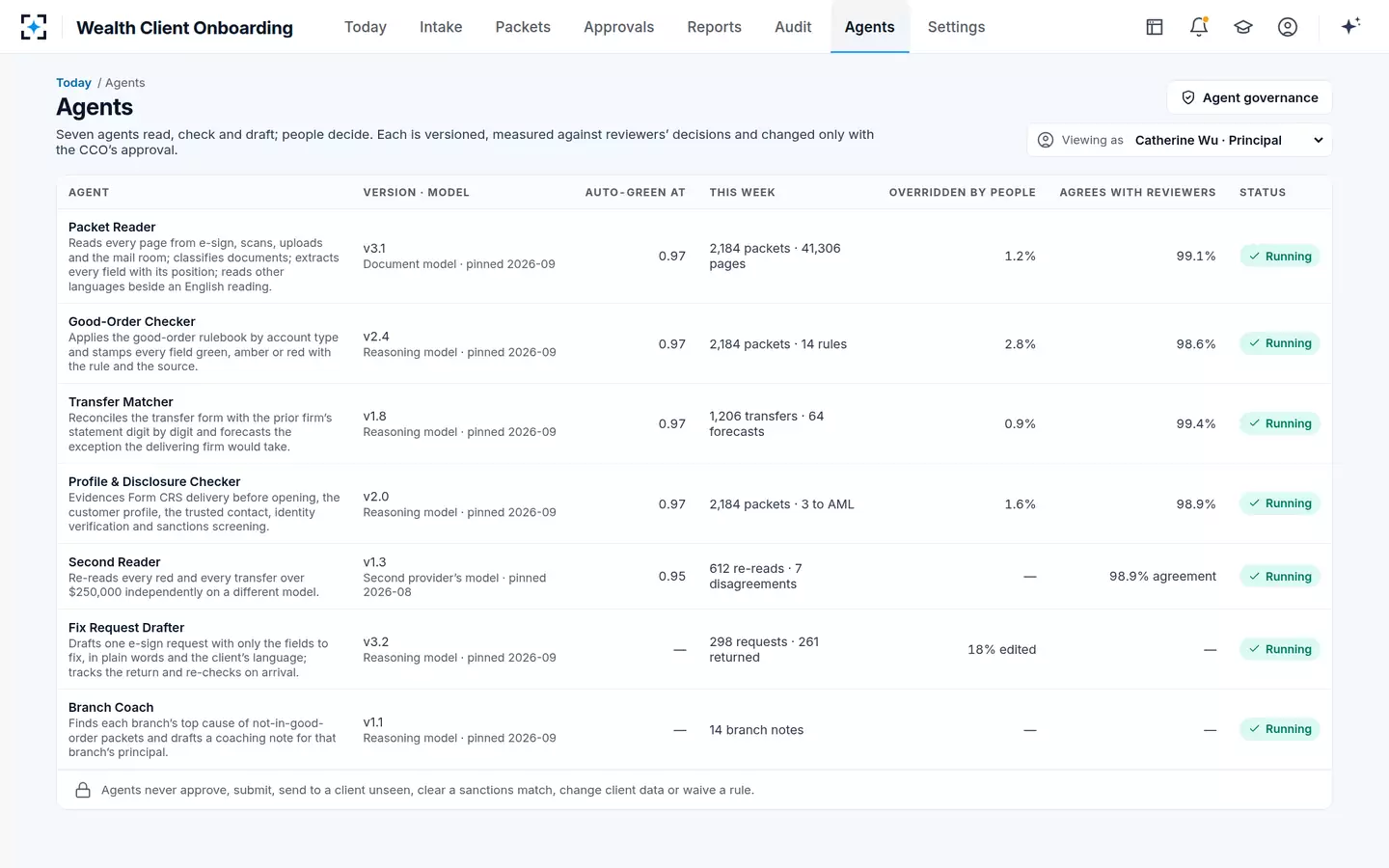
Task: Open the Reports tab
Action: [714, 27]
